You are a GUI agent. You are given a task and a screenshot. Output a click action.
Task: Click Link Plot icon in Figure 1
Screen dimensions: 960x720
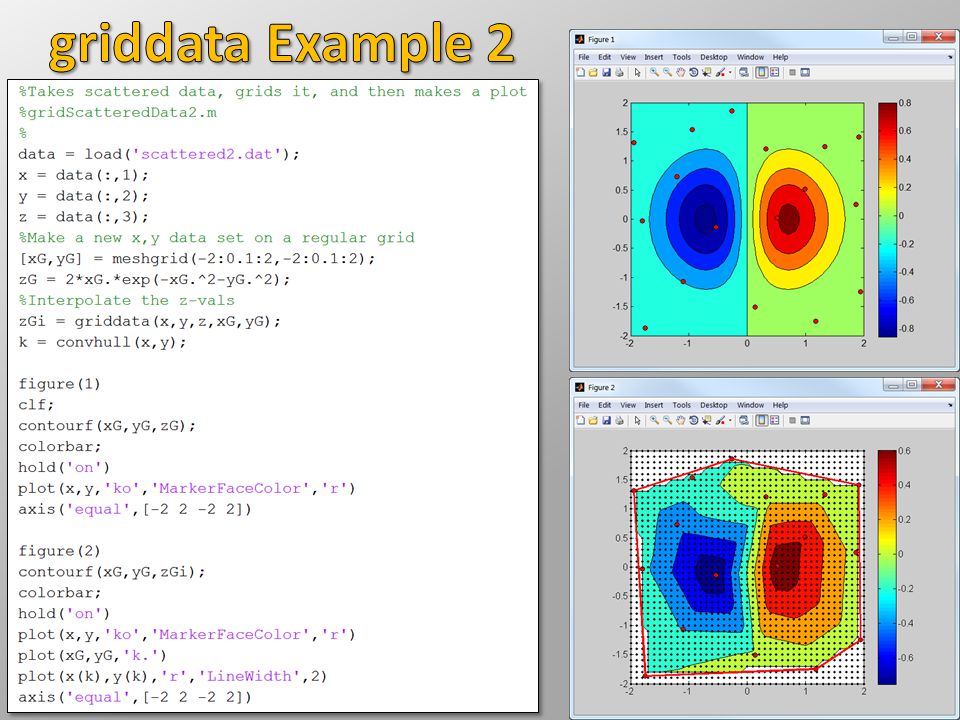(x=744, y=72)
